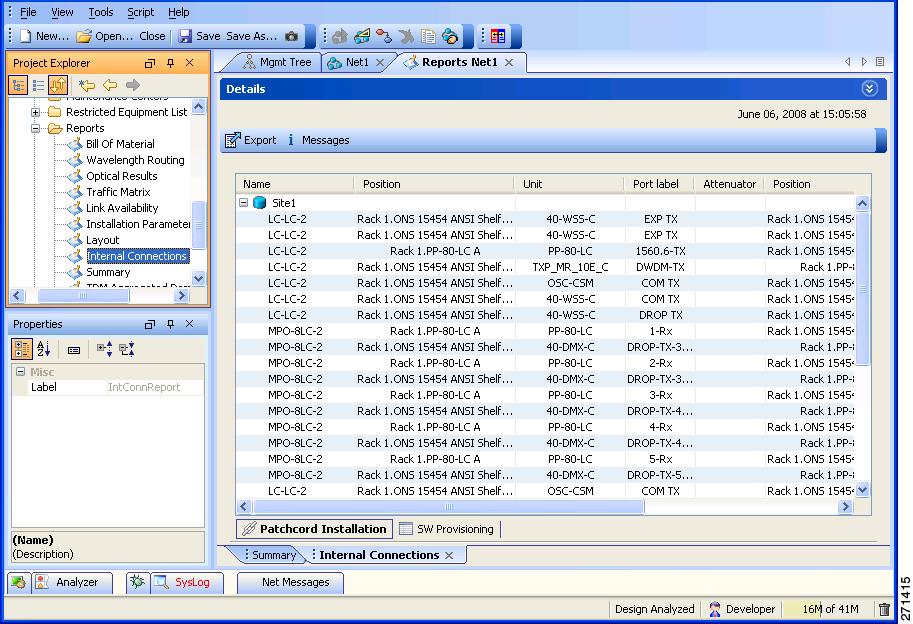Screen dimensions: 913x624
Task: Click the yellow back arrow in Project Explorer
Action: coord(109,86)
